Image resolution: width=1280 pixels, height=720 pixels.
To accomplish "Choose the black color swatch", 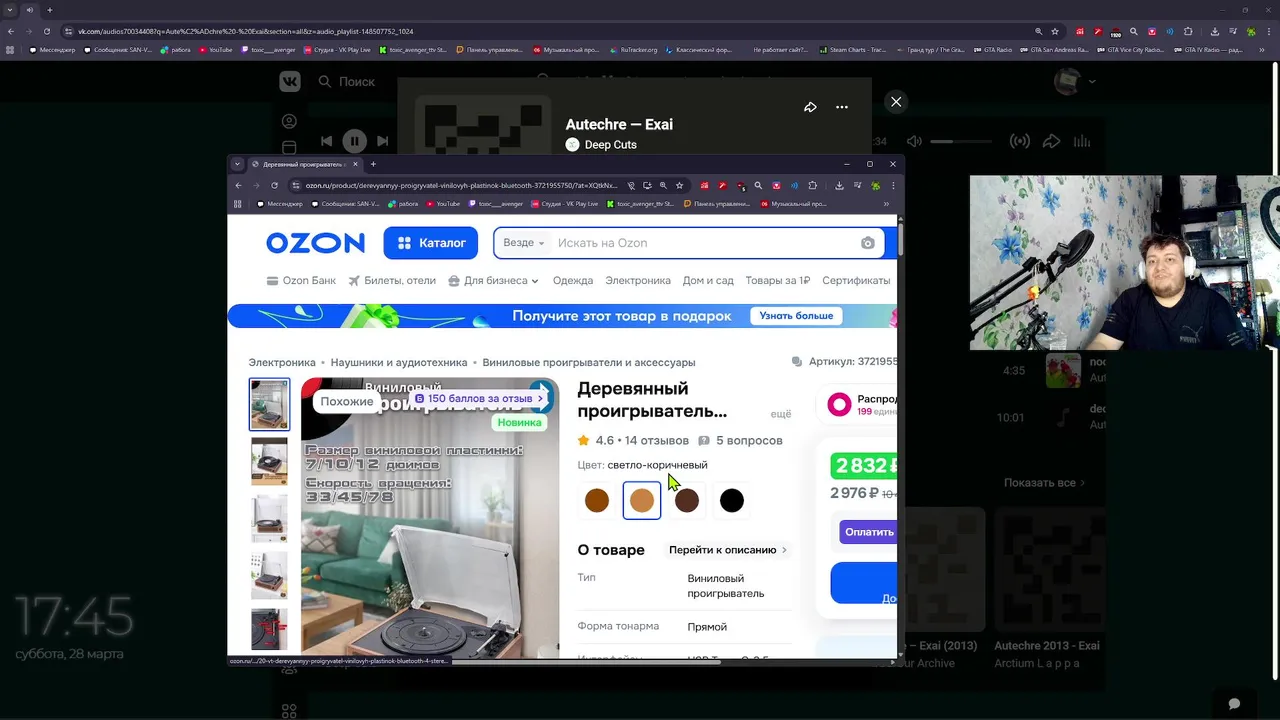I will (732, 501).
